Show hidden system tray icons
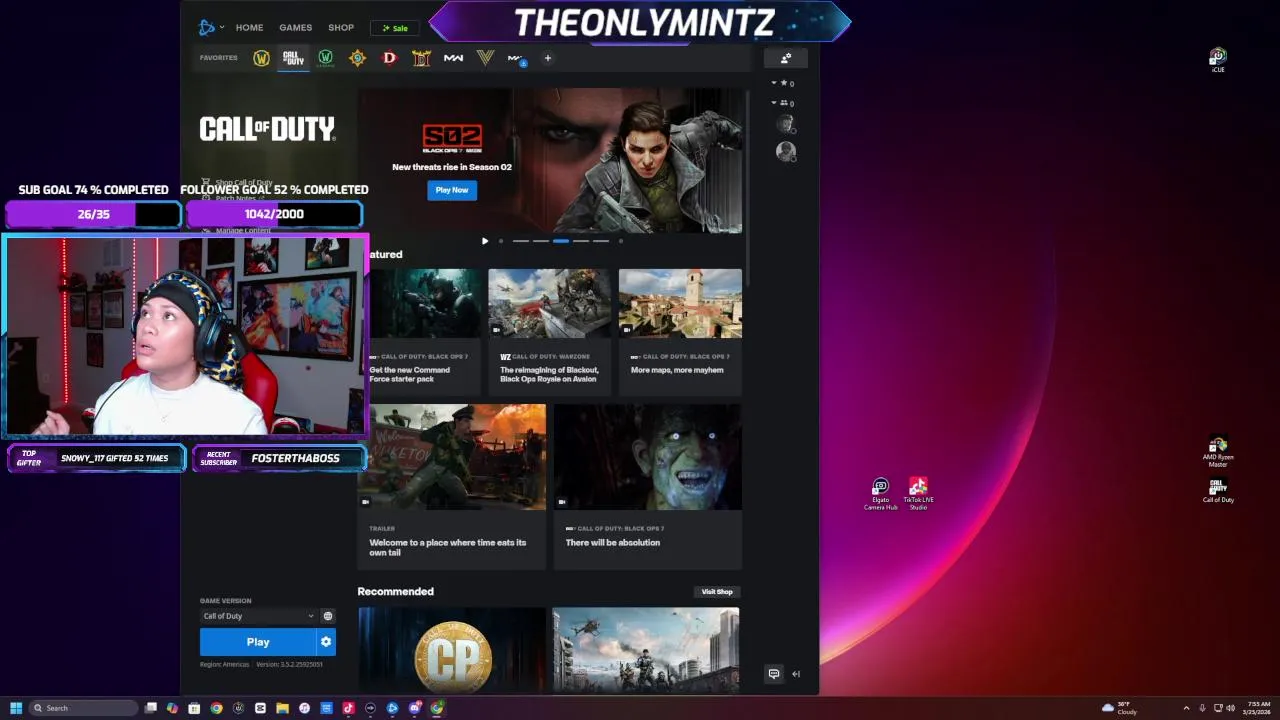The width and height of the screenshot is (1280, 720). pyautogui.click(x=1186, y=708)
